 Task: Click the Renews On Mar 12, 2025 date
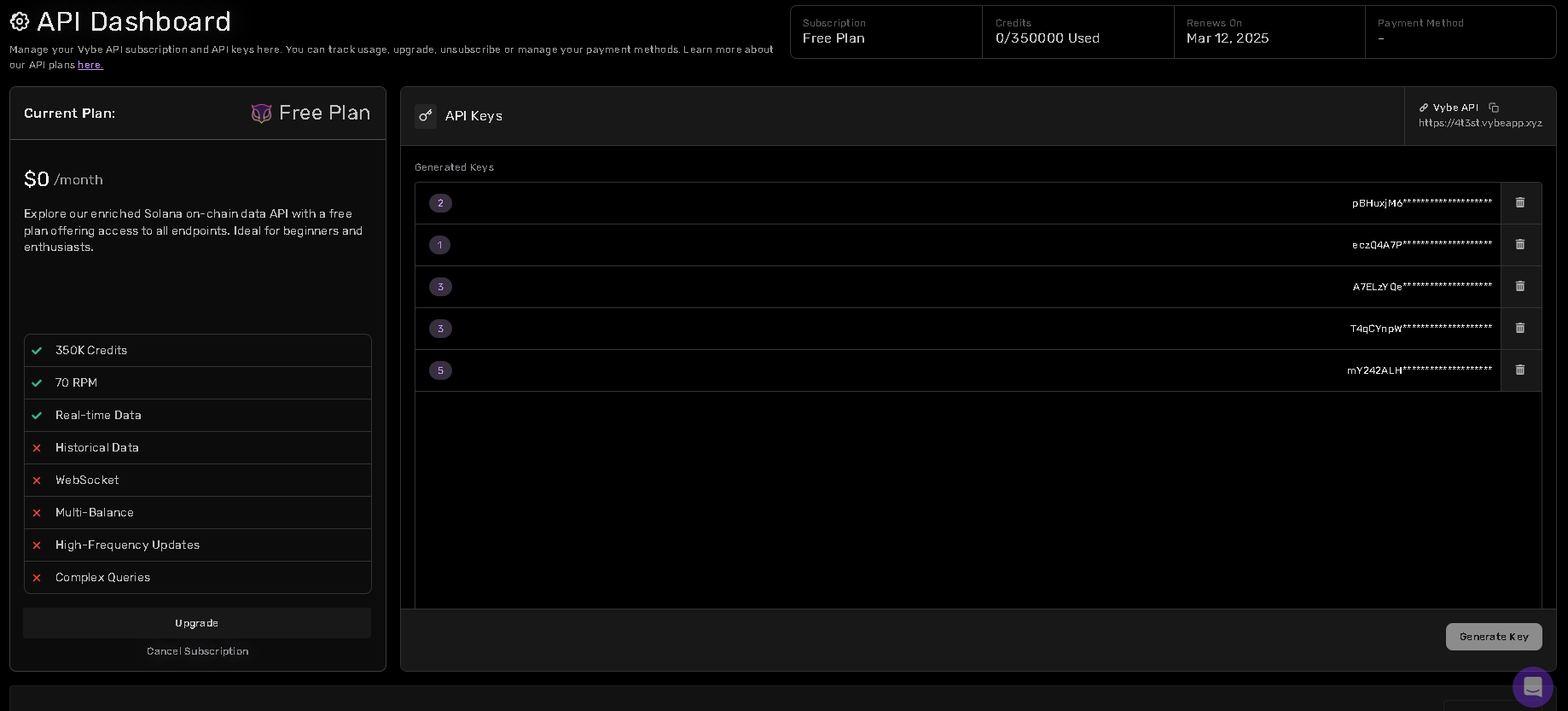[1228, 38]
